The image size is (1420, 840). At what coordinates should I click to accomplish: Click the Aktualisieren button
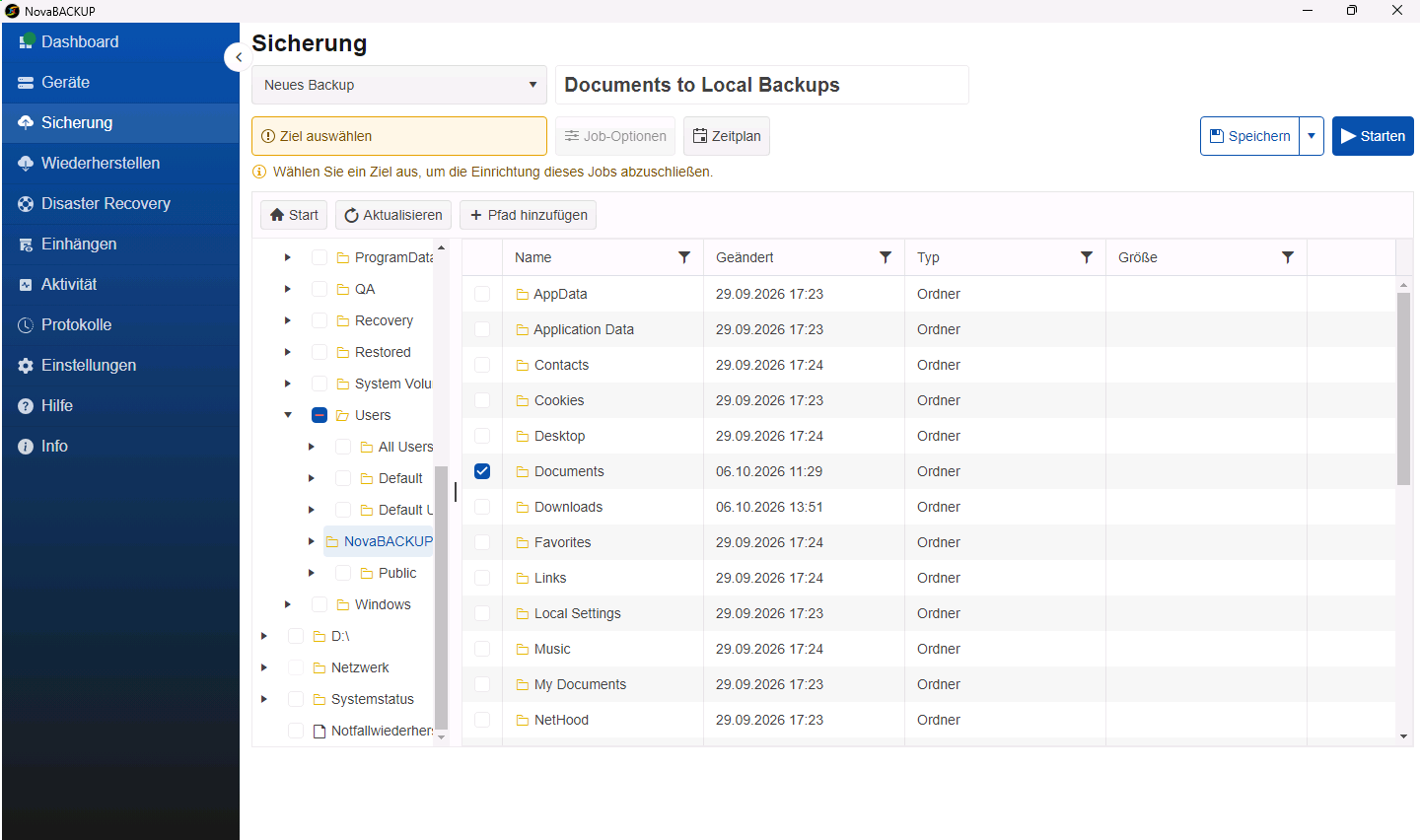(393, 215)
